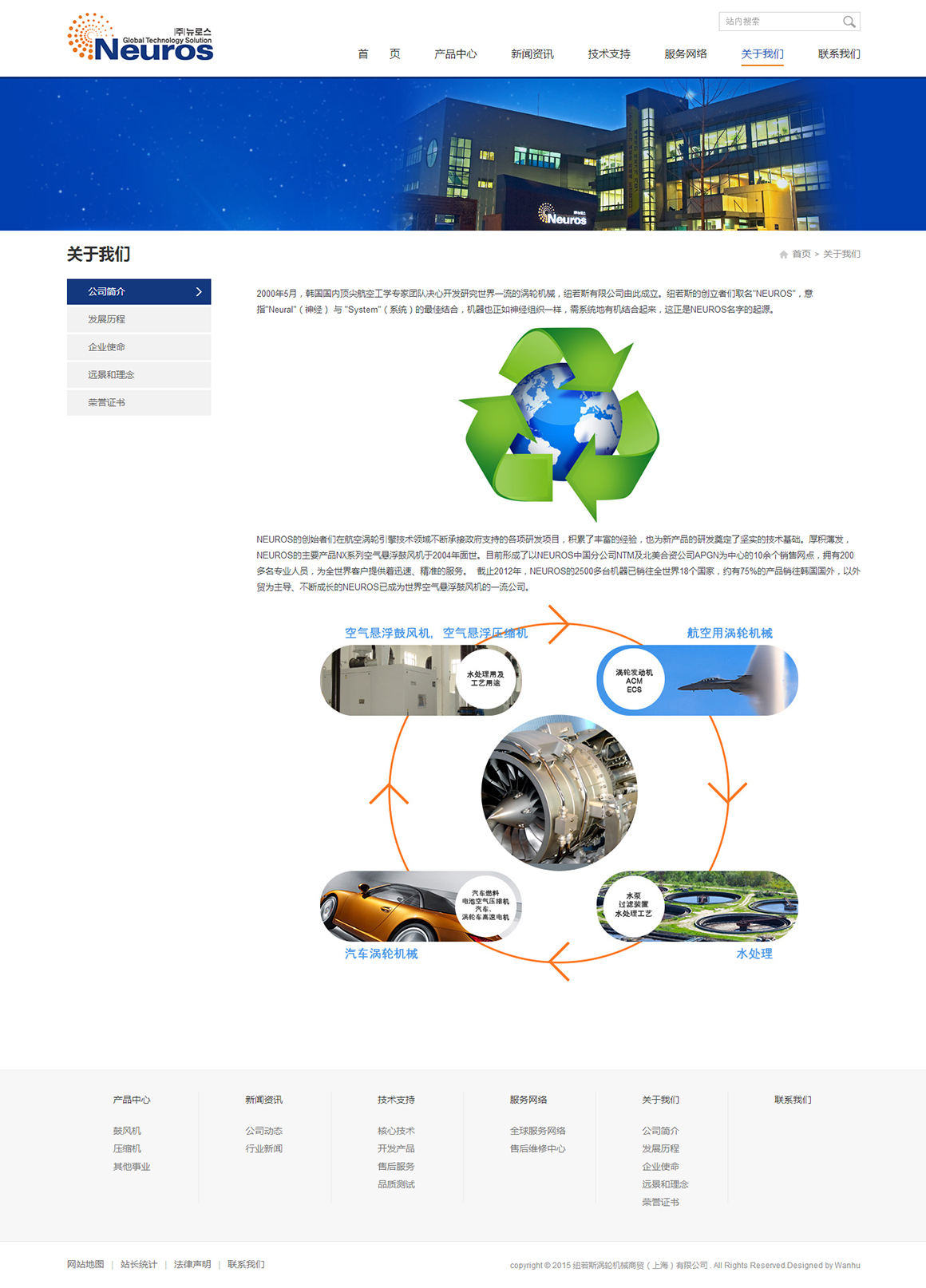Open 压缩机 in the footer
The image size is (926, 1288).
tap(127, 1148)
